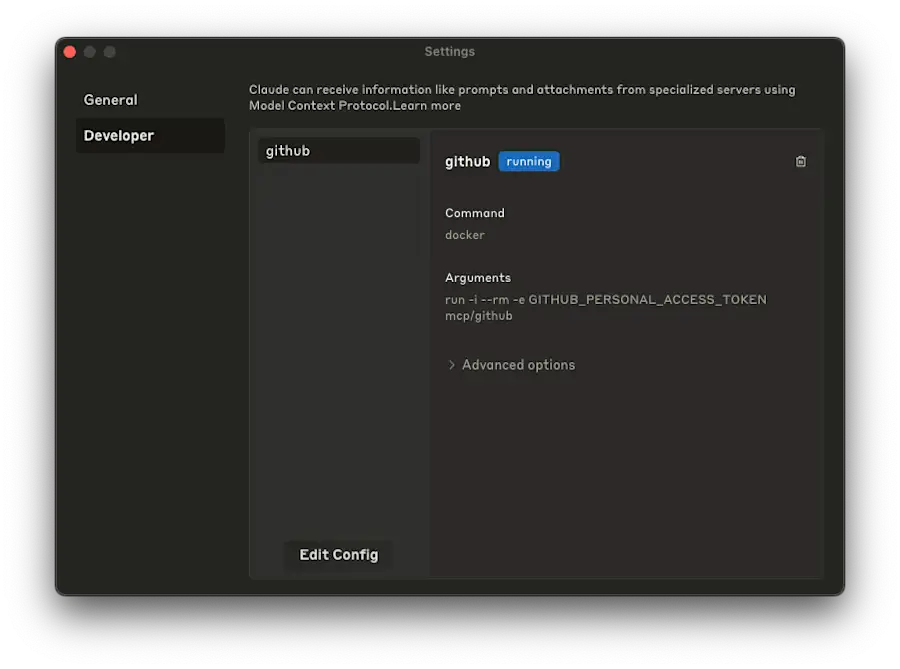The height and width of the screenshot is (669, 900).
Task: Click the docker command value text
Action: [x=464, y=235]
